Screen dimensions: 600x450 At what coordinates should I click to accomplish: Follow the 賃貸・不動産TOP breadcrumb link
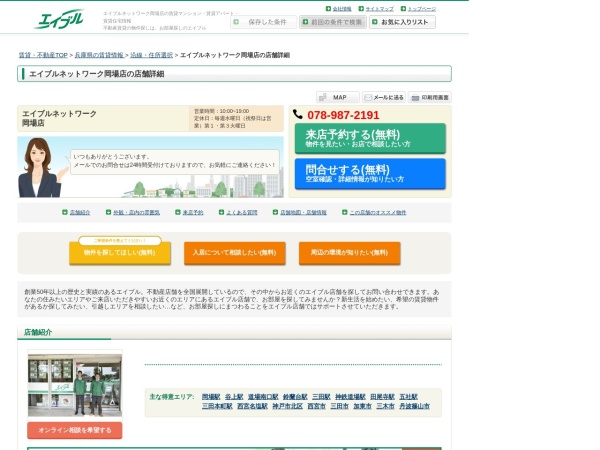click(43, 55)
